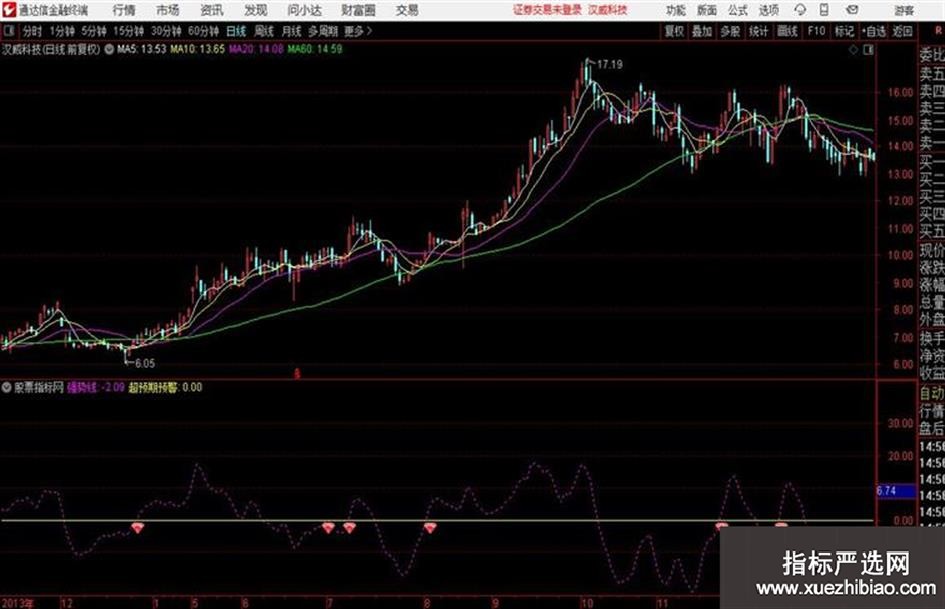Viewport: 945px width, 609px height.
Task: Click the 返回 back button
Action: [902, 31]
